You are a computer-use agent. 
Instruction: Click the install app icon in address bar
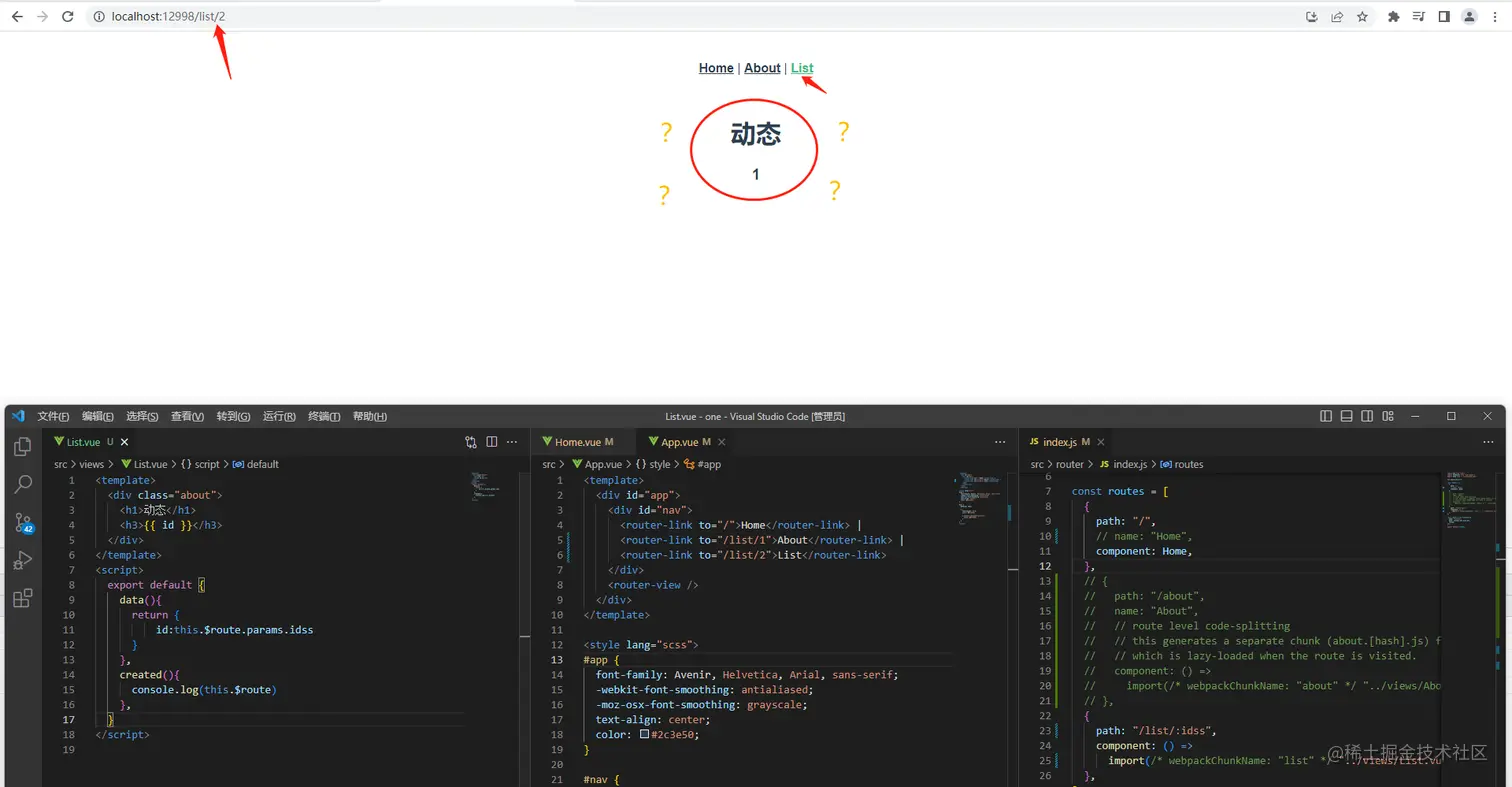pos(1312,17)
